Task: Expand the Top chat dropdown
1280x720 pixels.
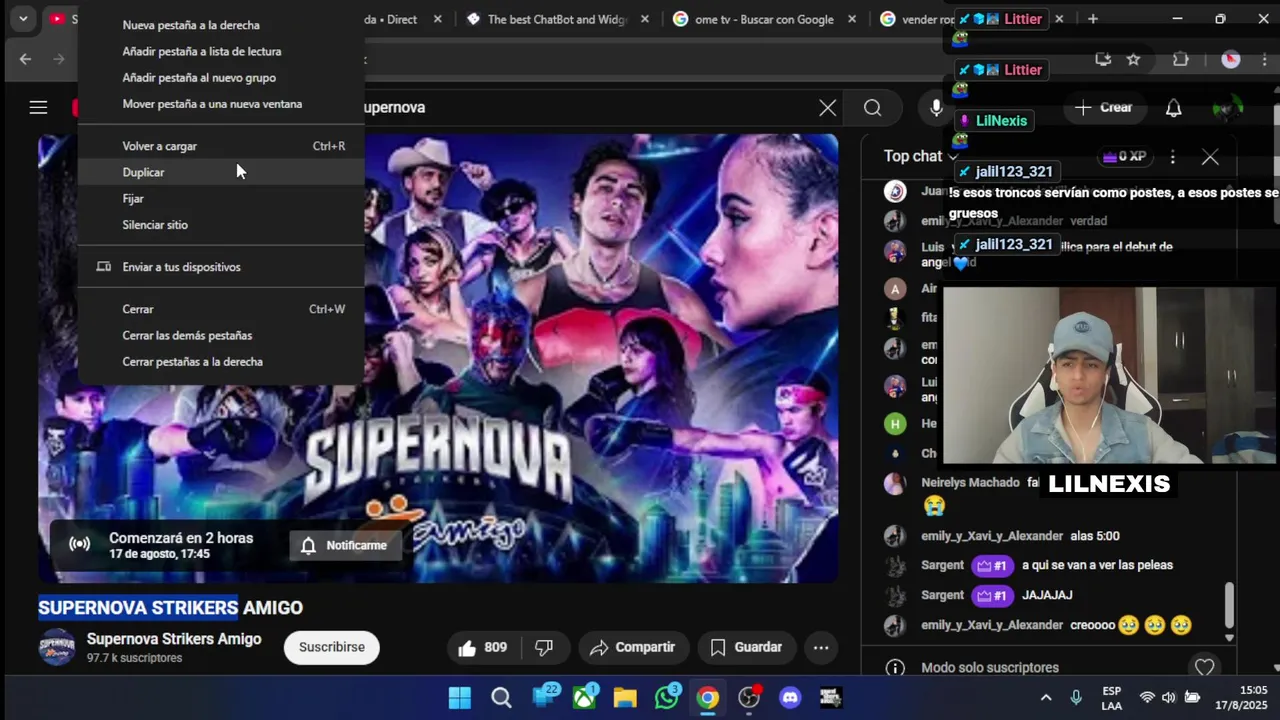Action: click(921, 156)
